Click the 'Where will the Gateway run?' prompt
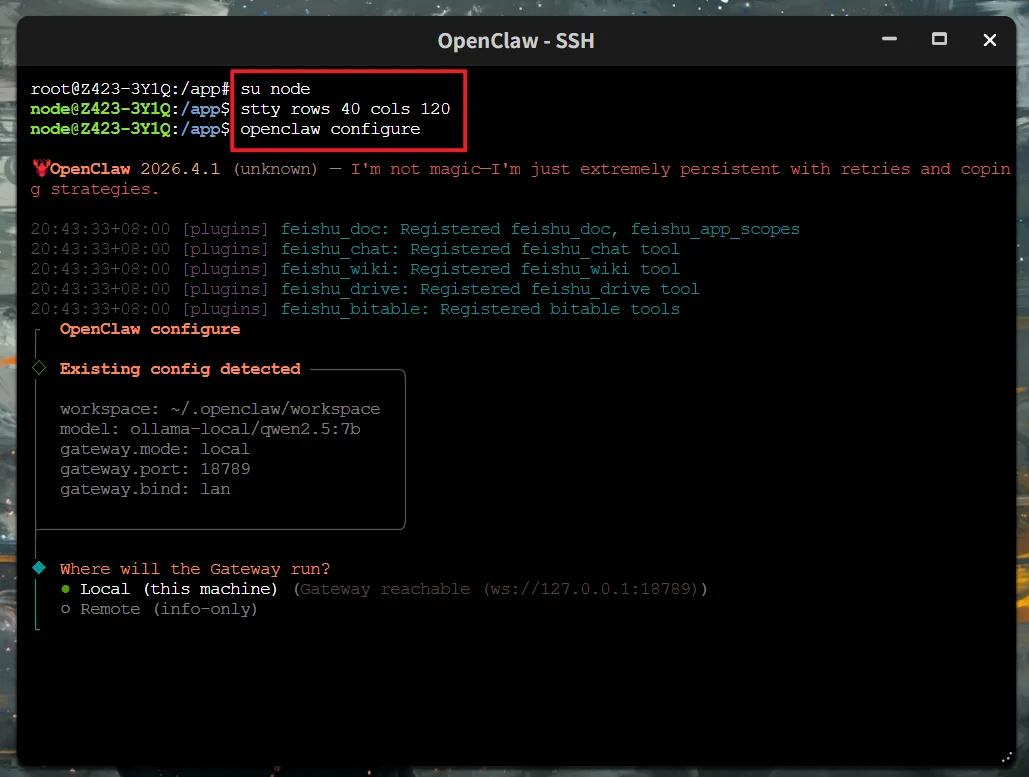 [x=195, y=569]
